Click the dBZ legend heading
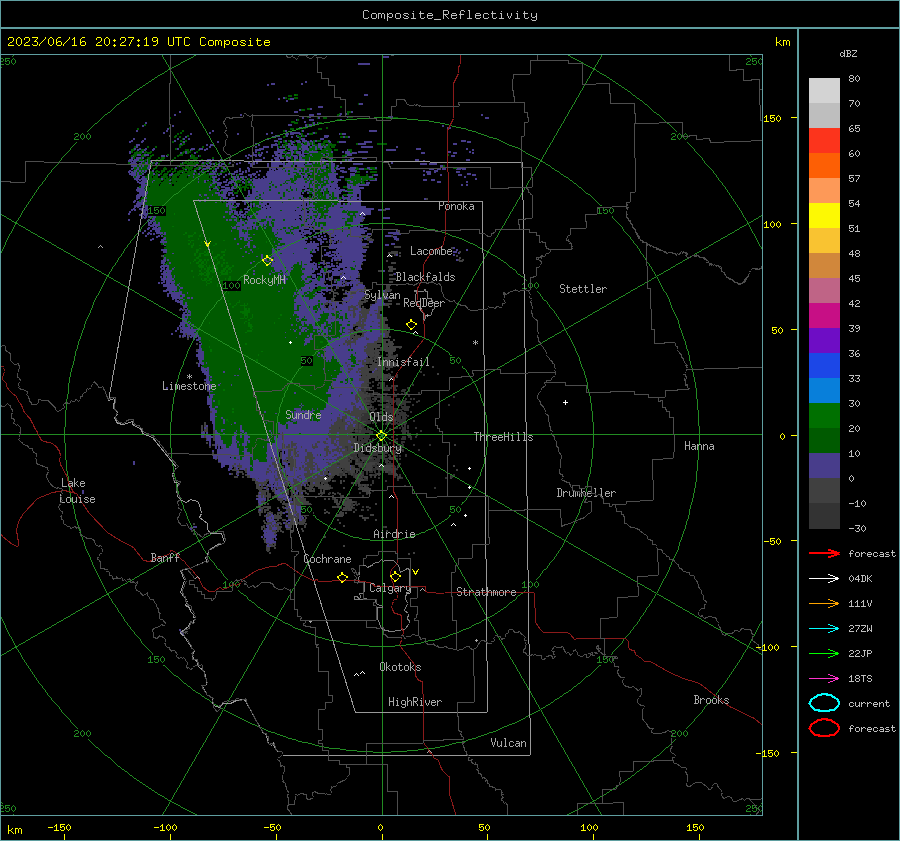This screenshot has width=900, height=841. click(x=848, y=53)
